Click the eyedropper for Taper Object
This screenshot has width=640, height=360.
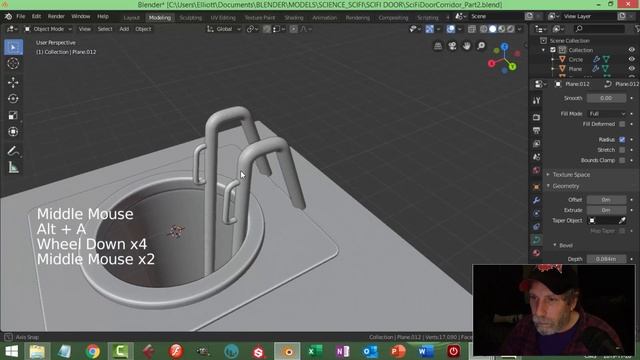point(622,220)
